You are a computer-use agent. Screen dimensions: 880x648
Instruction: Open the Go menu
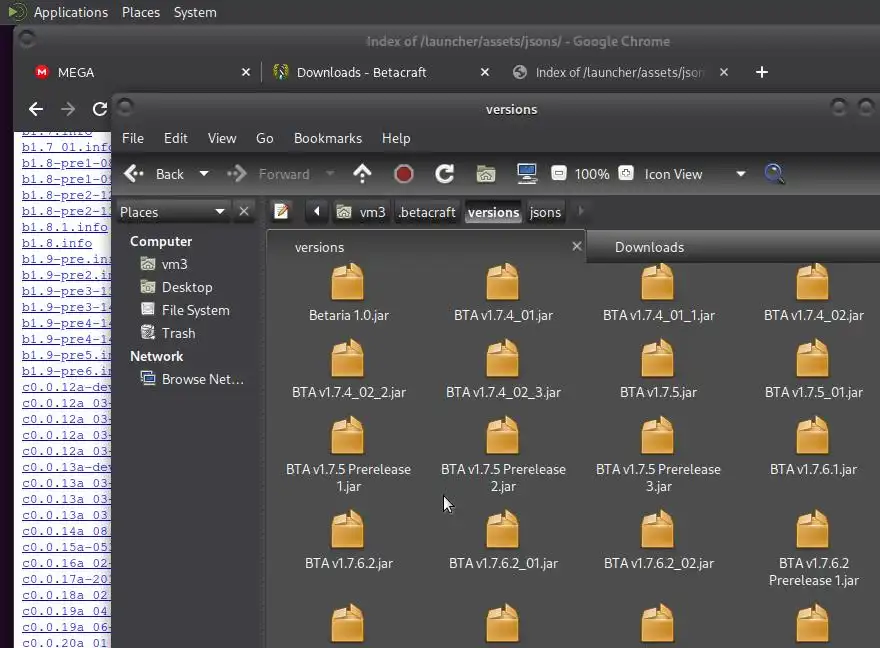(265, 139)
